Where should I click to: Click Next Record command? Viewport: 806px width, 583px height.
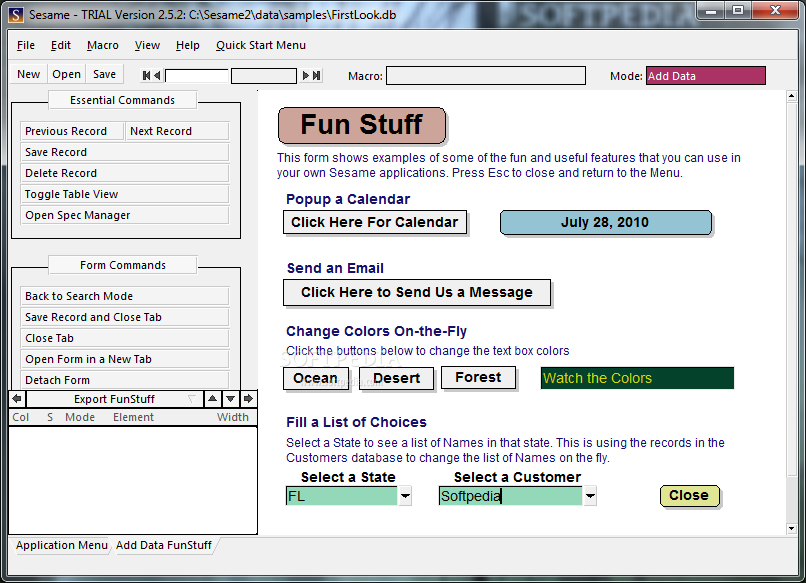[x=177, y=131]
